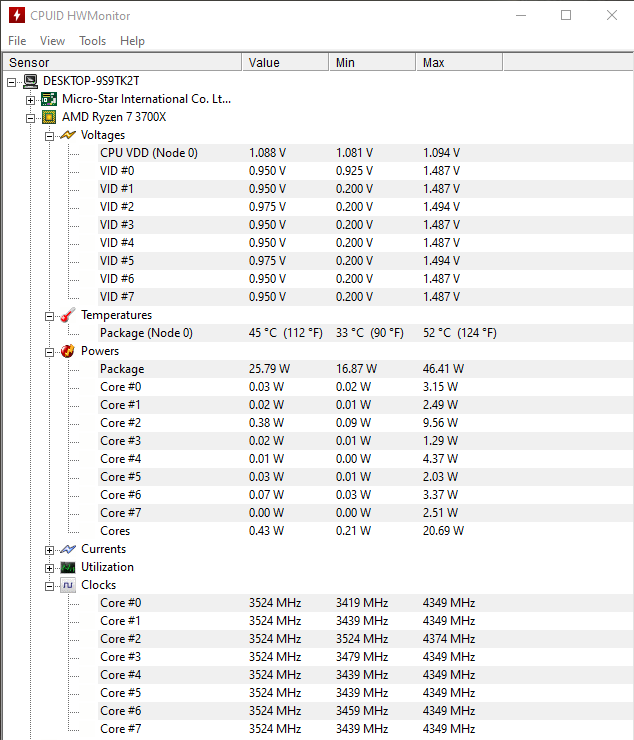The image size is (634, 740).
Task: Click the Sensor column header
Action: click(122, 62)
